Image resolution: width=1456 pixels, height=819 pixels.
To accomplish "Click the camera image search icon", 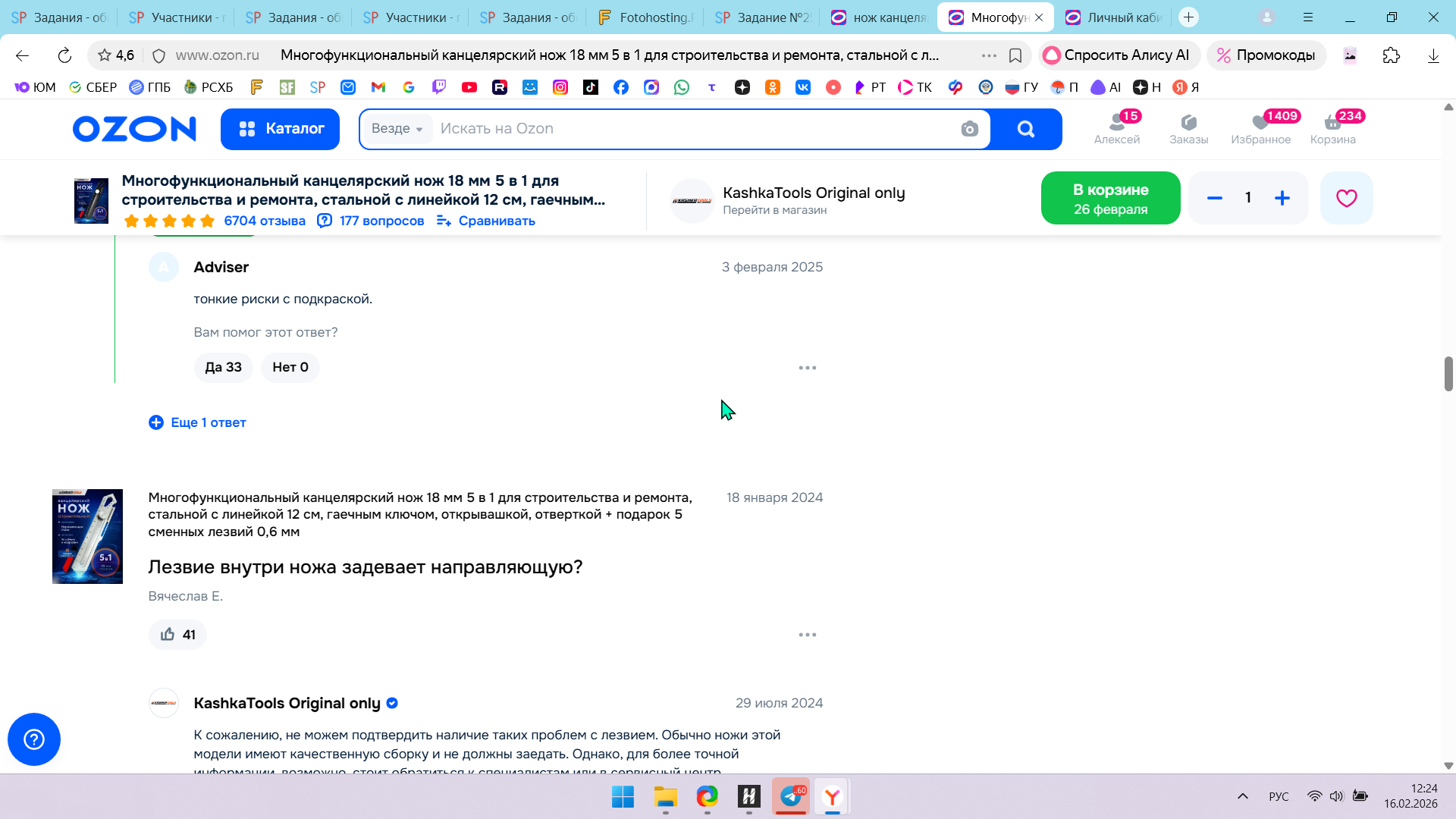I will click(969, 129).
